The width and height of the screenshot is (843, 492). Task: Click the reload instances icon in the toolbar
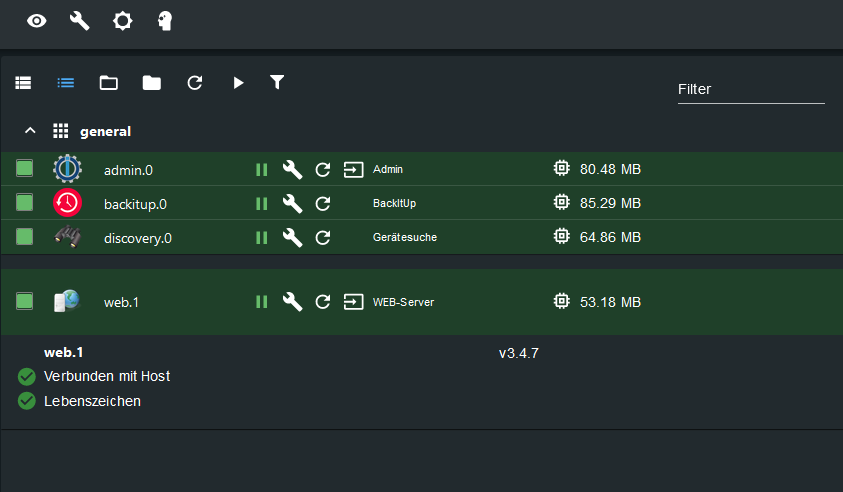coord(195,83)
